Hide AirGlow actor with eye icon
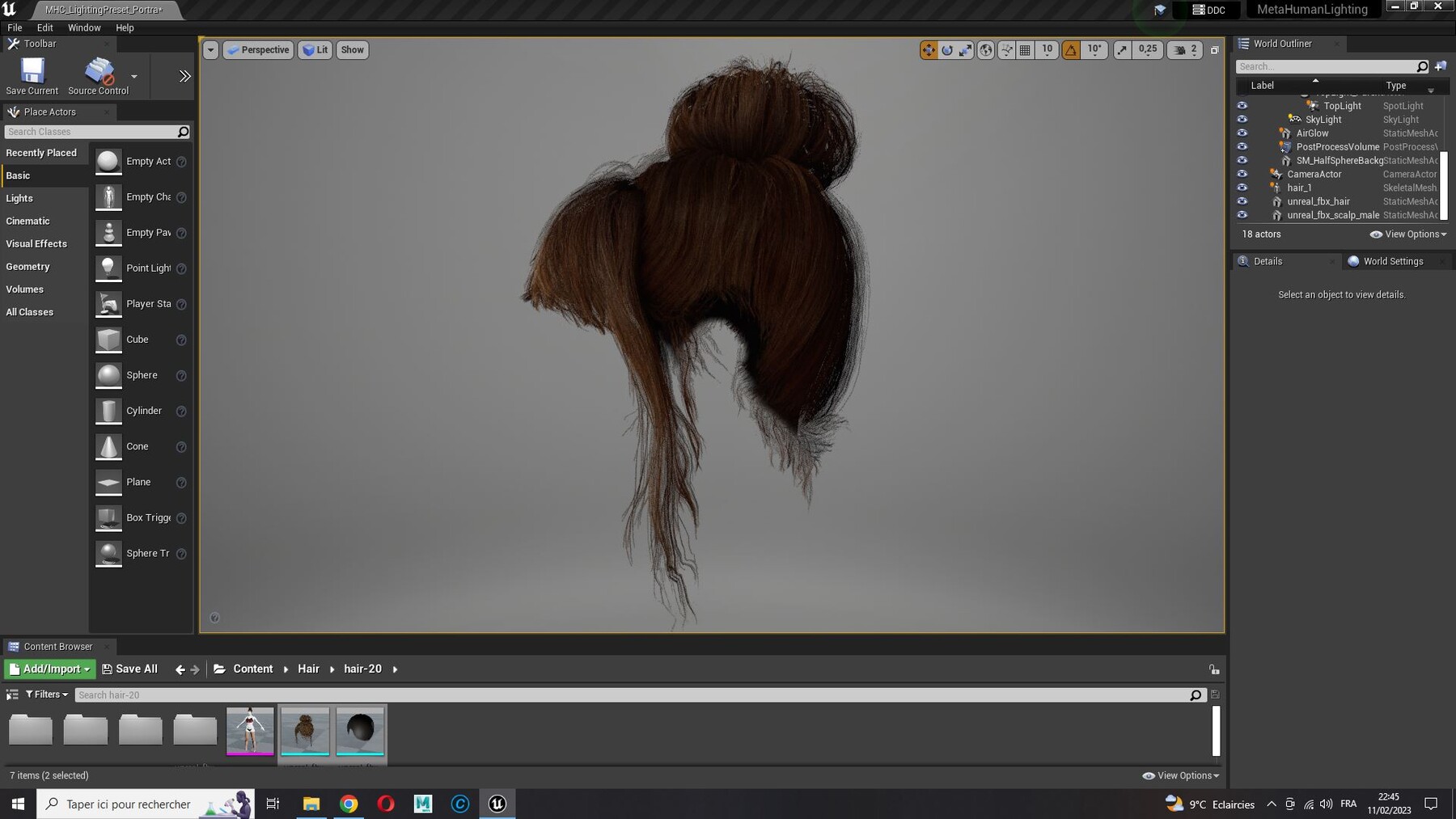The width and height of the screenshot is (1456, 819). point(1242,133)
